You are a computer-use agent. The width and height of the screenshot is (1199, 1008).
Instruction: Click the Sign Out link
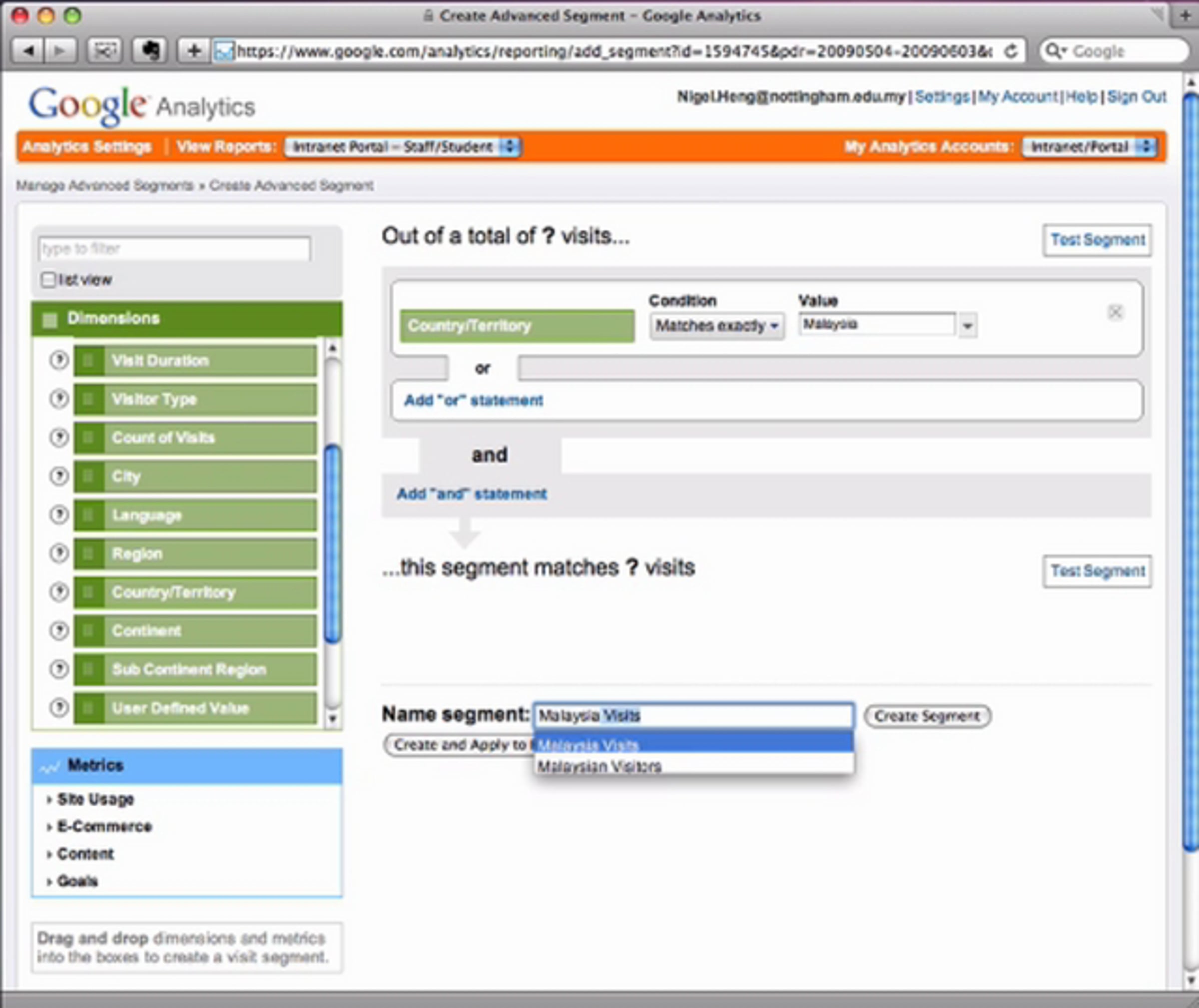click(1136, 96)
